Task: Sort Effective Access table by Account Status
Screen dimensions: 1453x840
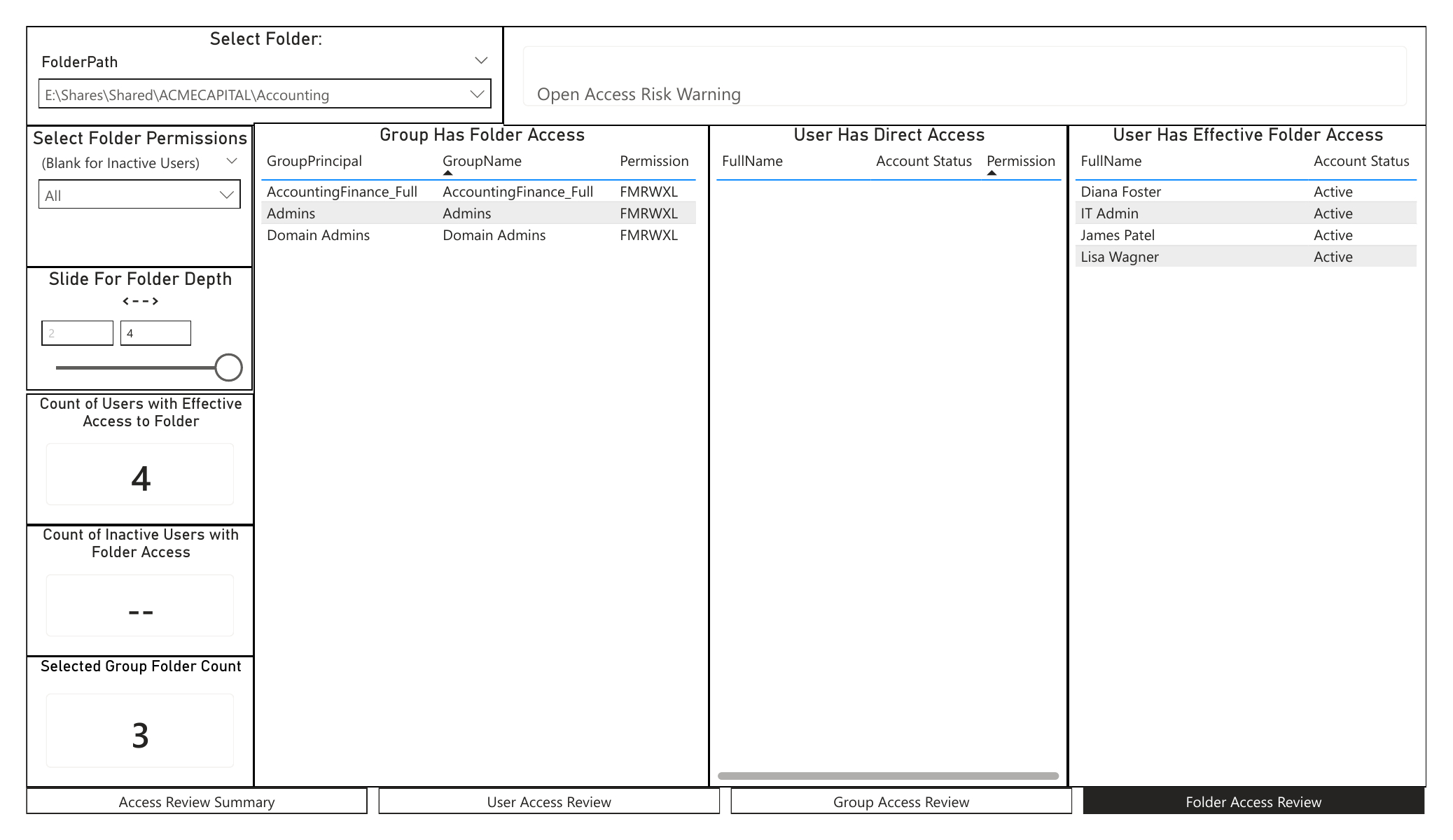Action: (x=1361, y=161)
